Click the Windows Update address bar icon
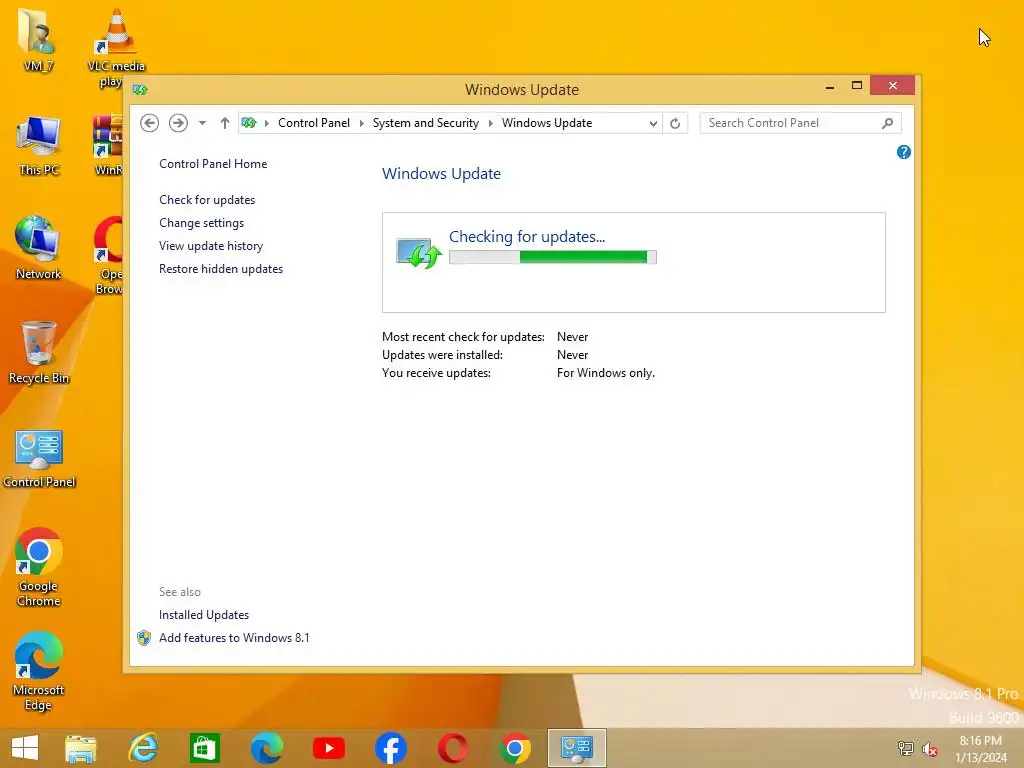Image resolution: width=1024 pixels, height=768 pixels. point(249,123)
